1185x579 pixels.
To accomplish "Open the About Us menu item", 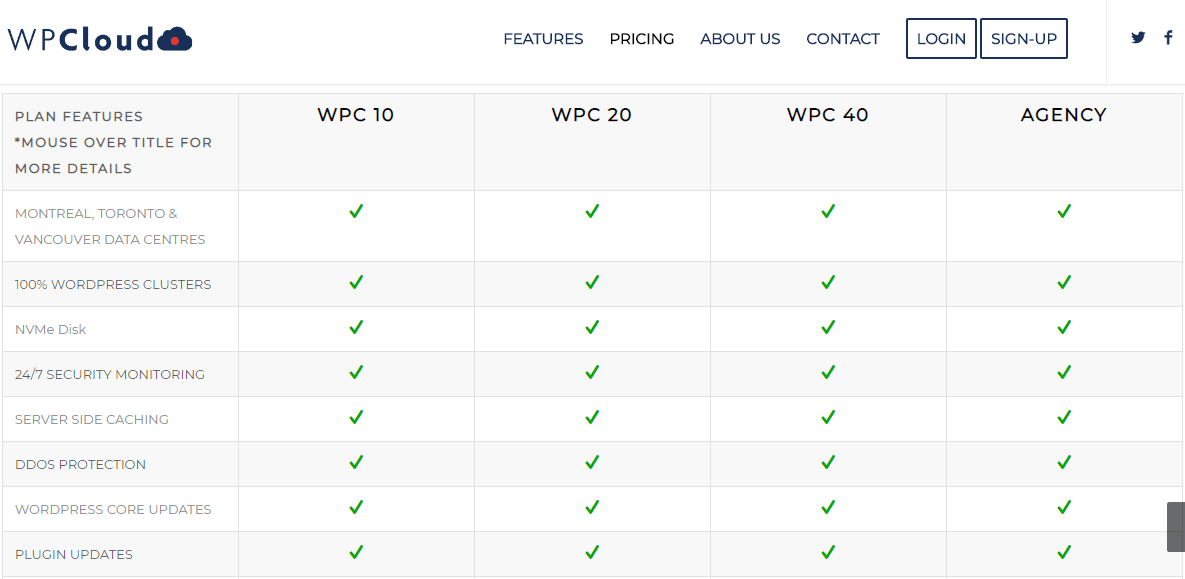I will click(740, 39).
